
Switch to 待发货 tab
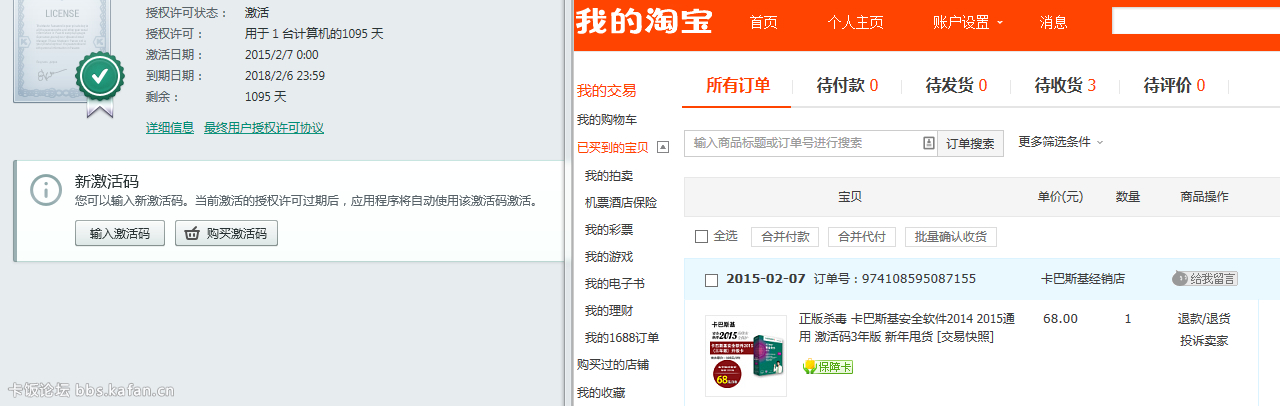point(956,85)
